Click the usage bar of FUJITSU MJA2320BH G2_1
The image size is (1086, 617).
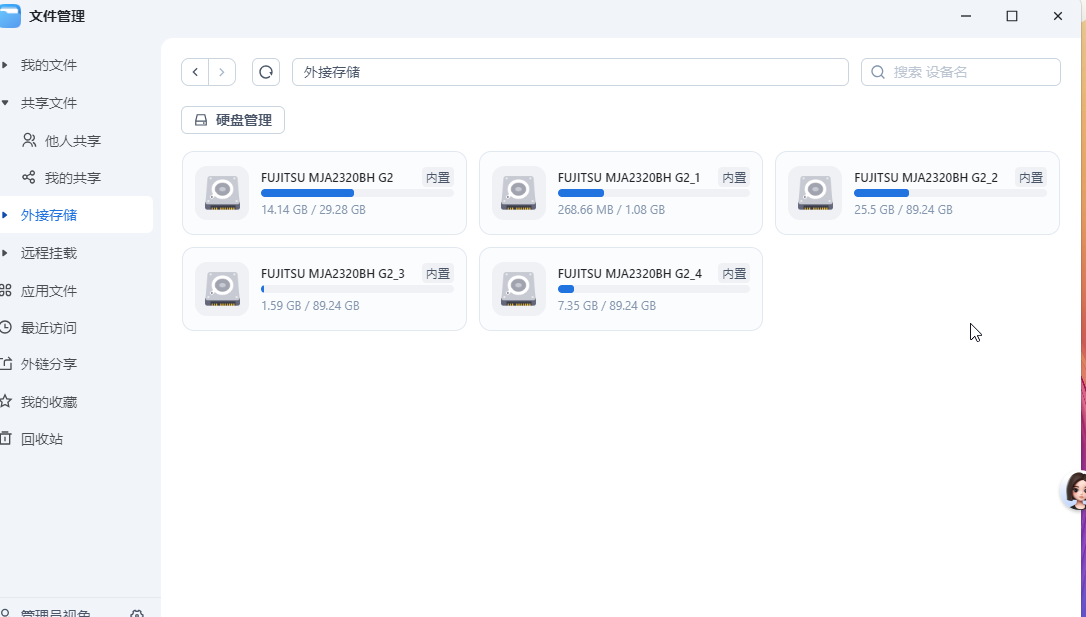point(654,193)
